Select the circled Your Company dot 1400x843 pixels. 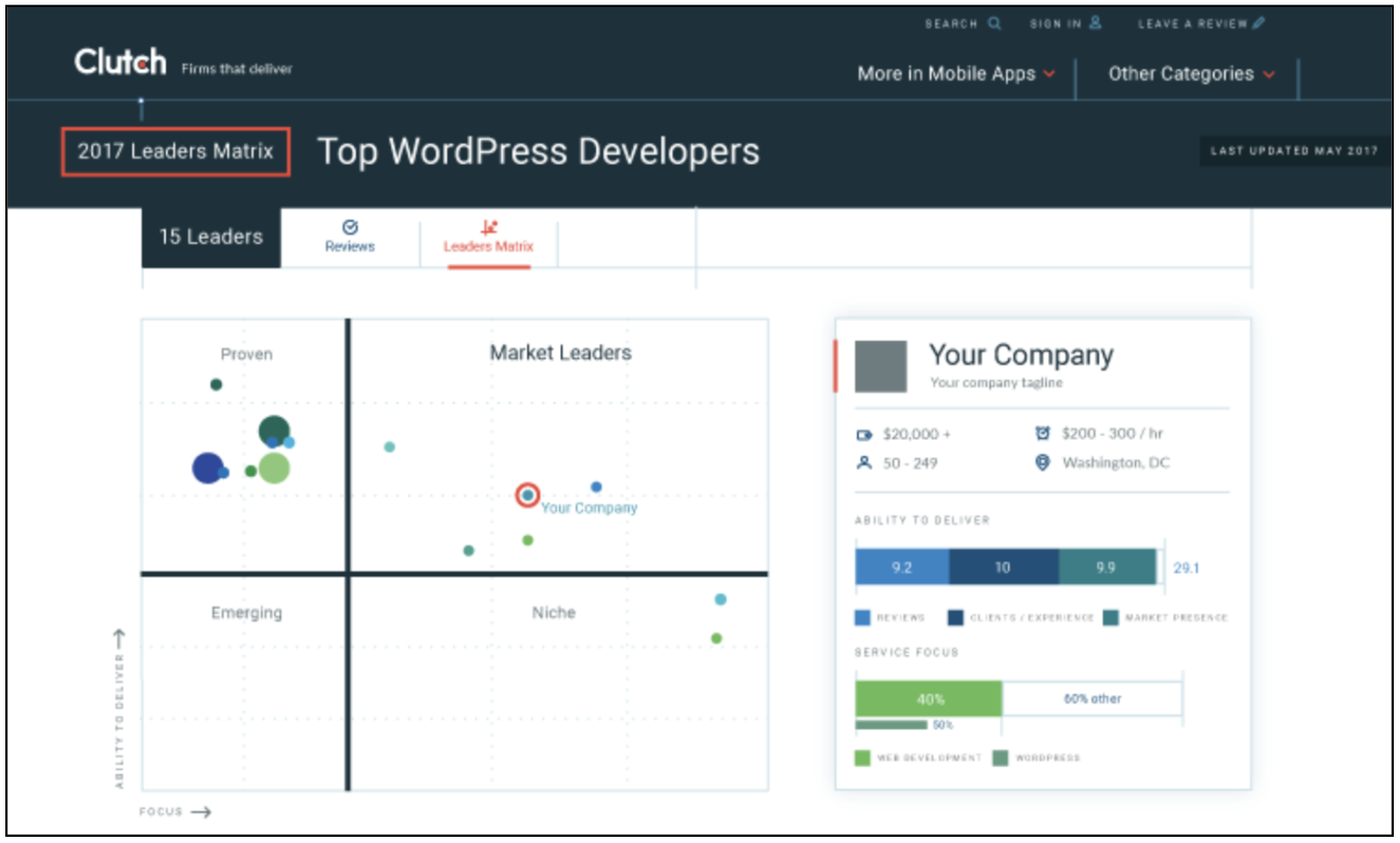pos(528,495)
